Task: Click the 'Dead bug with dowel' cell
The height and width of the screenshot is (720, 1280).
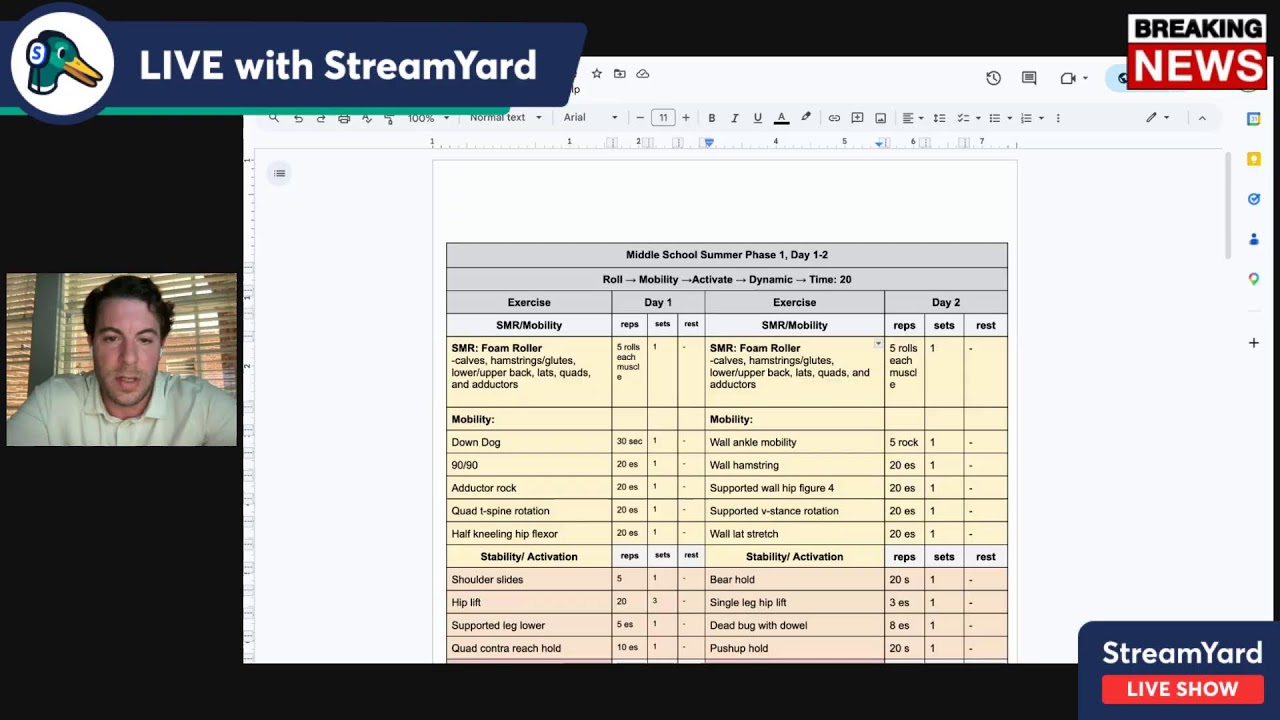Action: coord(794,625)
